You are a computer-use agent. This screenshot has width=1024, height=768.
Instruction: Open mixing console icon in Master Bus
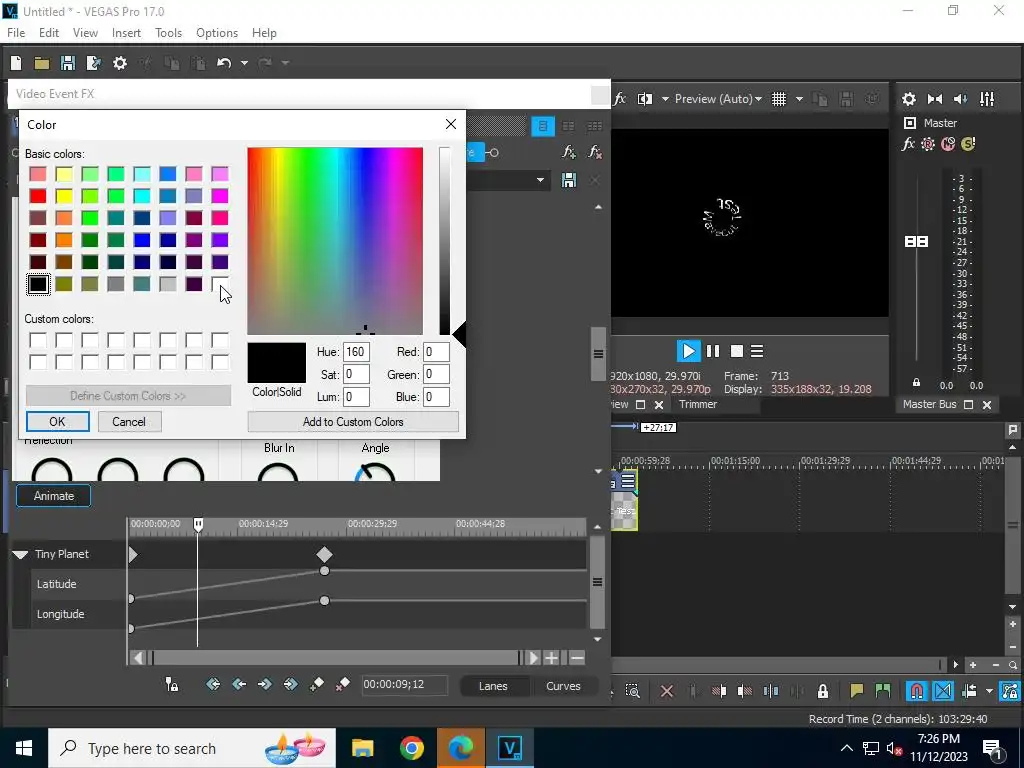[x=987, y=99]
